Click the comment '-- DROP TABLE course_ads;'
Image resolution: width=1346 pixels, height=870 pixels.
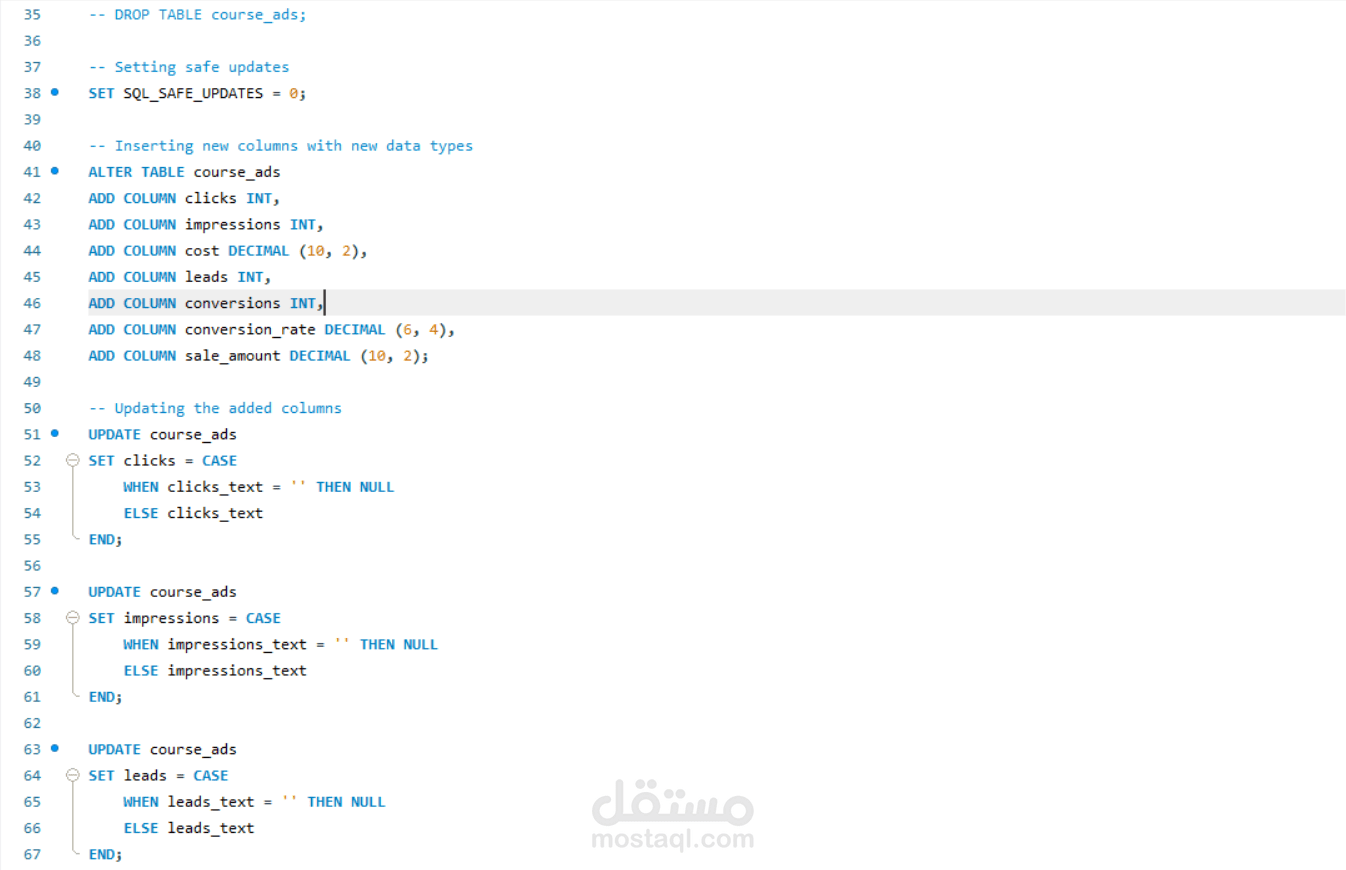coord(197,15)
